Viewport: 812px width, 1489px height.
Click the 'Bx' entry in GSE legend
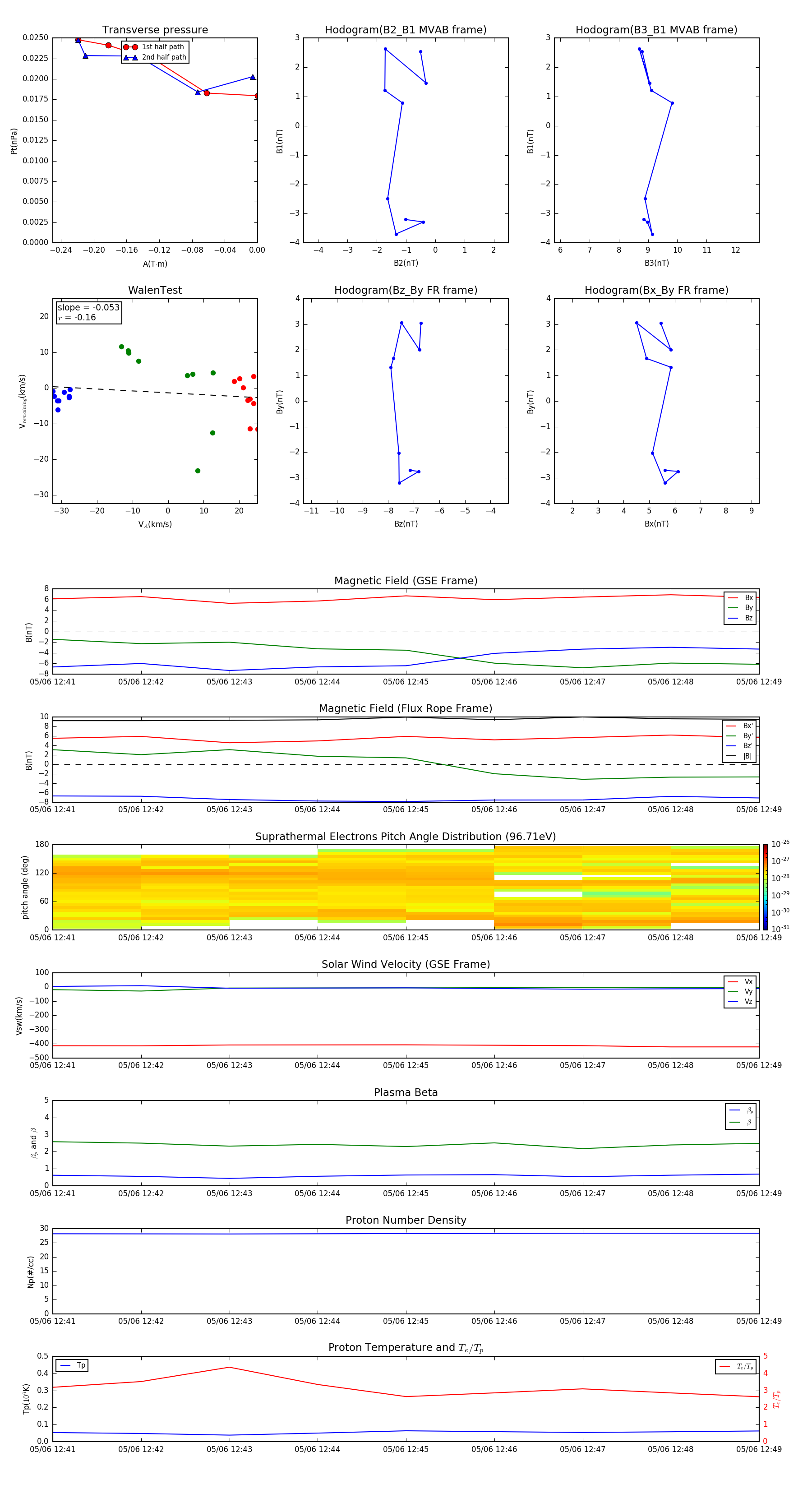point(740,598)
